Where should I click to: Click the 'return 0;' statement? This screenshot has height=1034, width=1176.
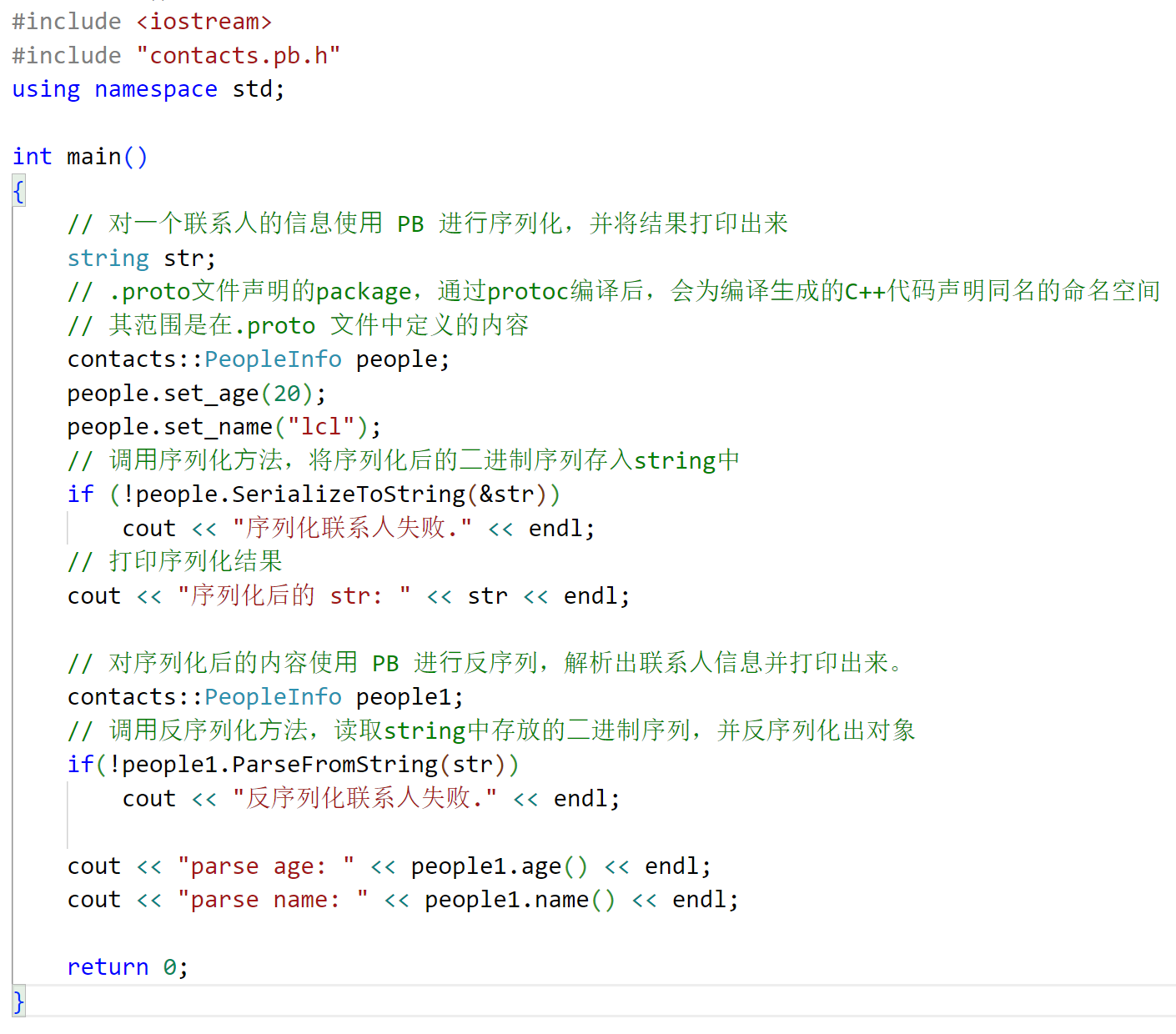click(128, 967)
